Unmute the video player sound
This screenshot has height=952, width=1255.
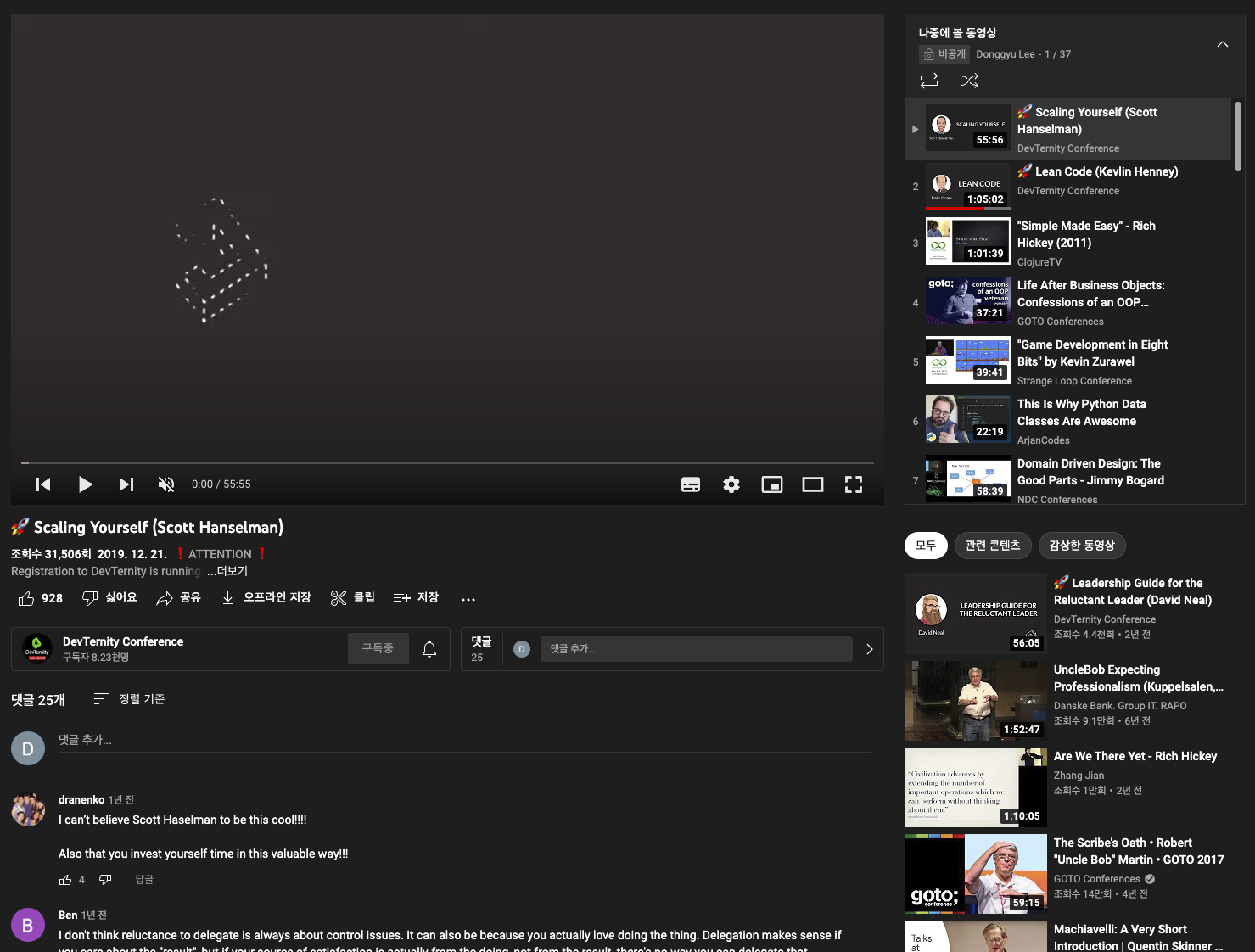[166, 484]
